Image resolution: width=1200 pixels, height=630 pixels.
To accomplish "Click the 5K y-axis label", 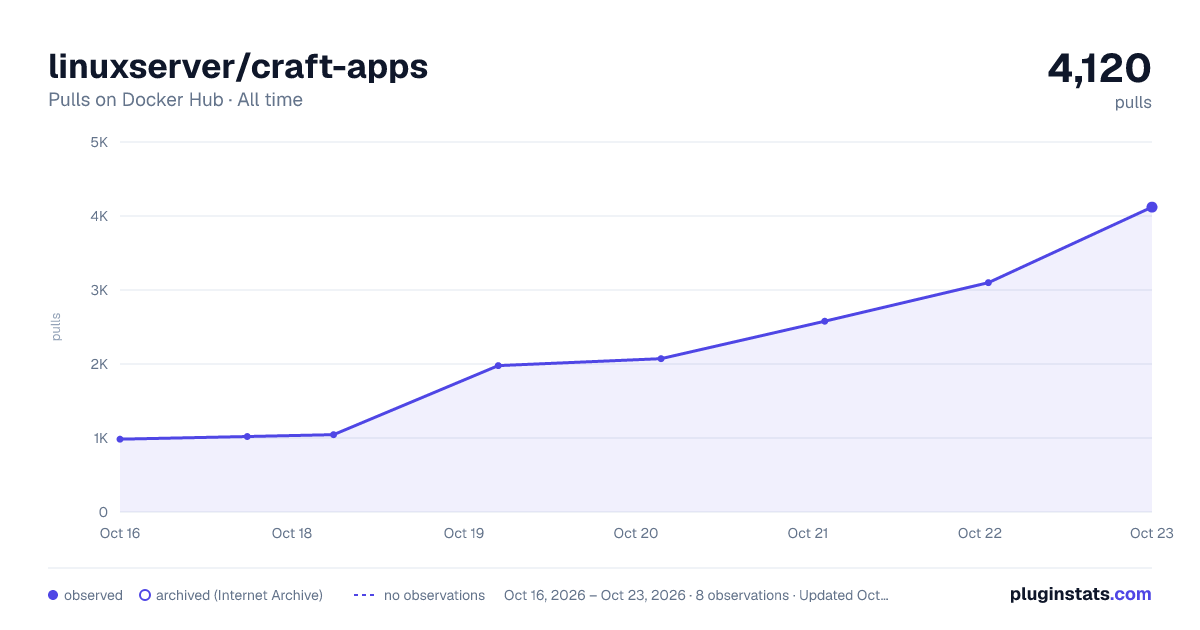I will (x=99, y=142).
